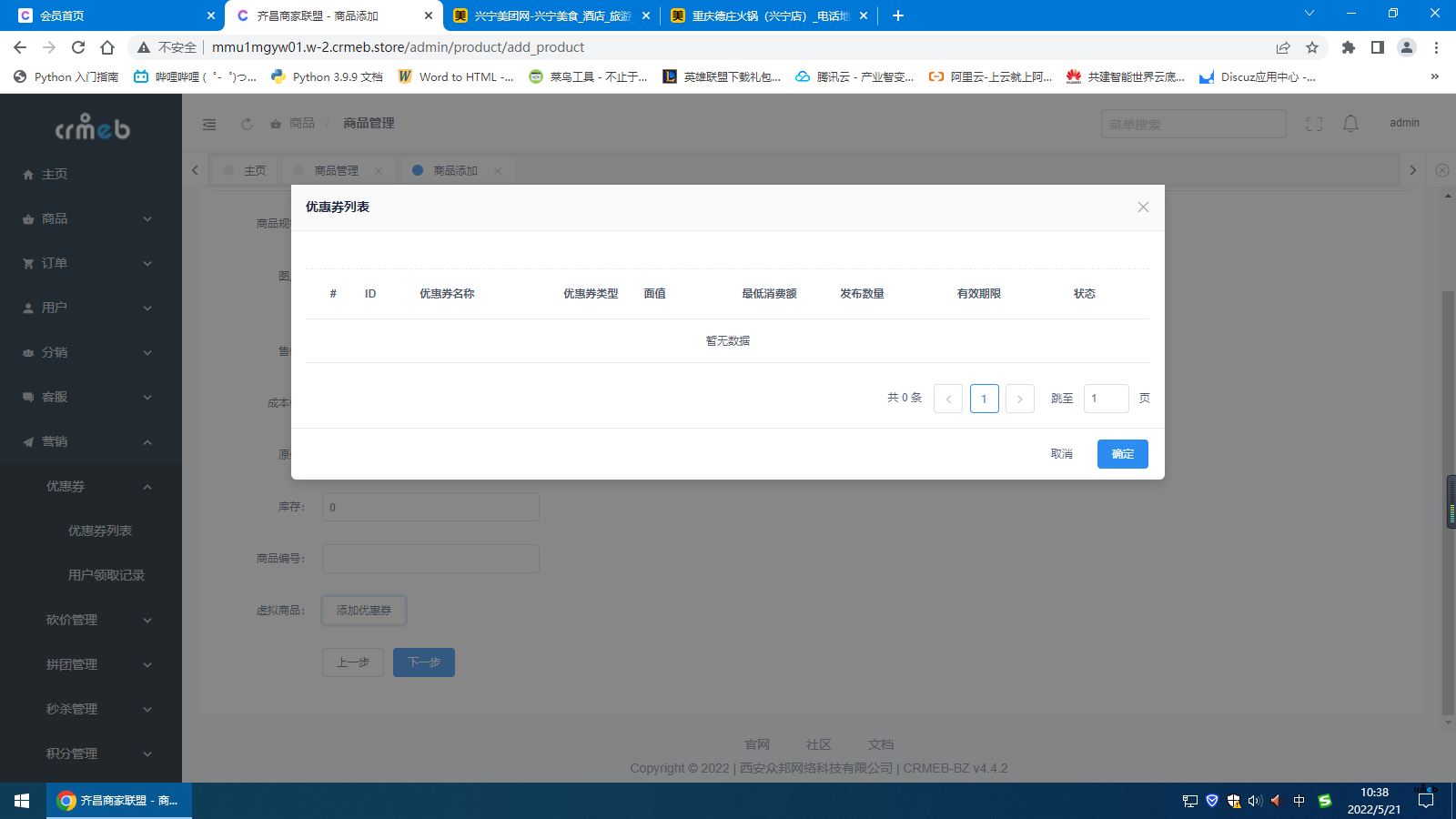Go to previous page in pagination

tap(948, 399)
